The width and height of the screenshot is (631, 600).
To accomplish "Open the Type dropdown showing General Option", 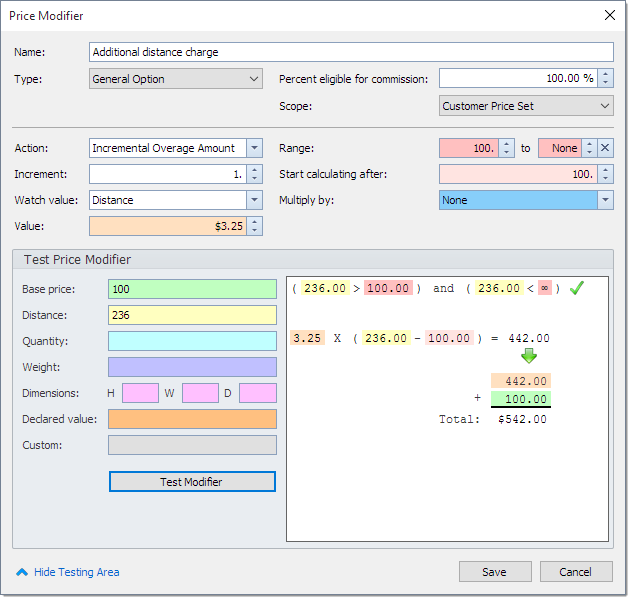I will pyautogui.click(x=176, y=78).
